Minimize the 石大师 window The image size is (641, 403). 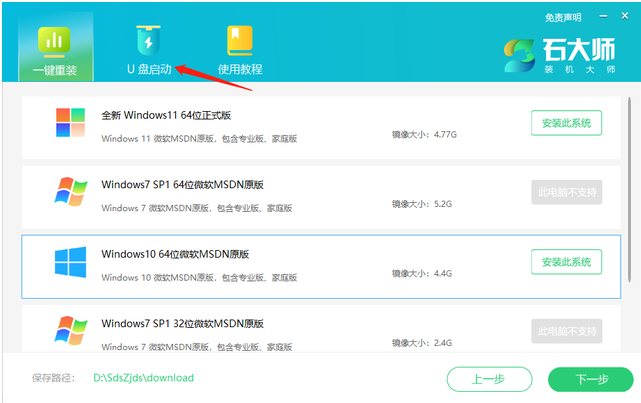click(x=603, y=16)
